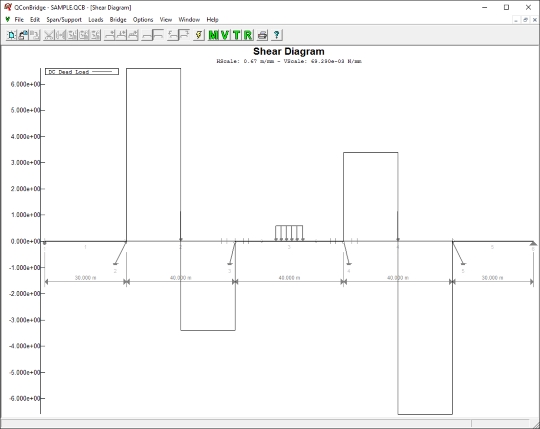Open the Bridge menu

(x=118, y=20)
